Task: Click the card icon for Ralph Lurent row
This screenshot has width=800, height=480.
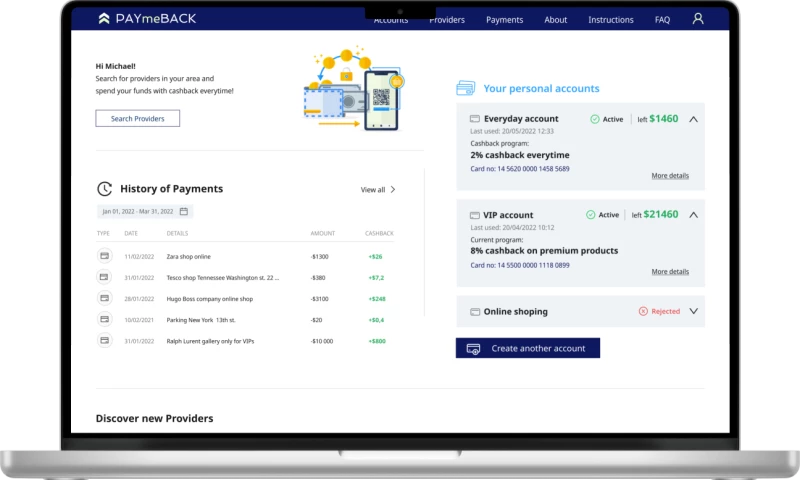Action: coord(105,340)
